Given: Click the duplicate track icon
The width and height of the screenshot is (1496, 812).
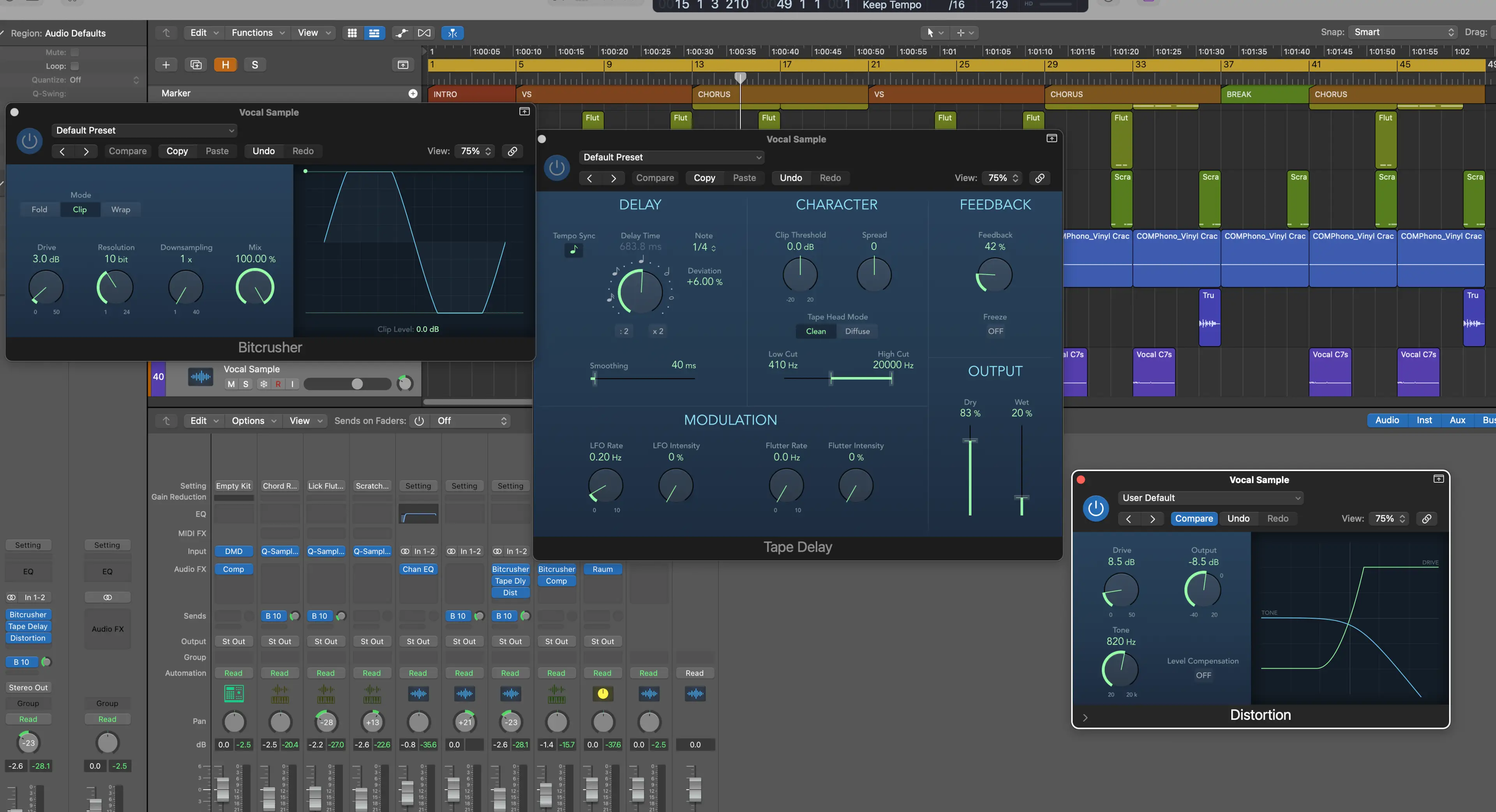Looking at the screenshot, I should pos(196,65).
